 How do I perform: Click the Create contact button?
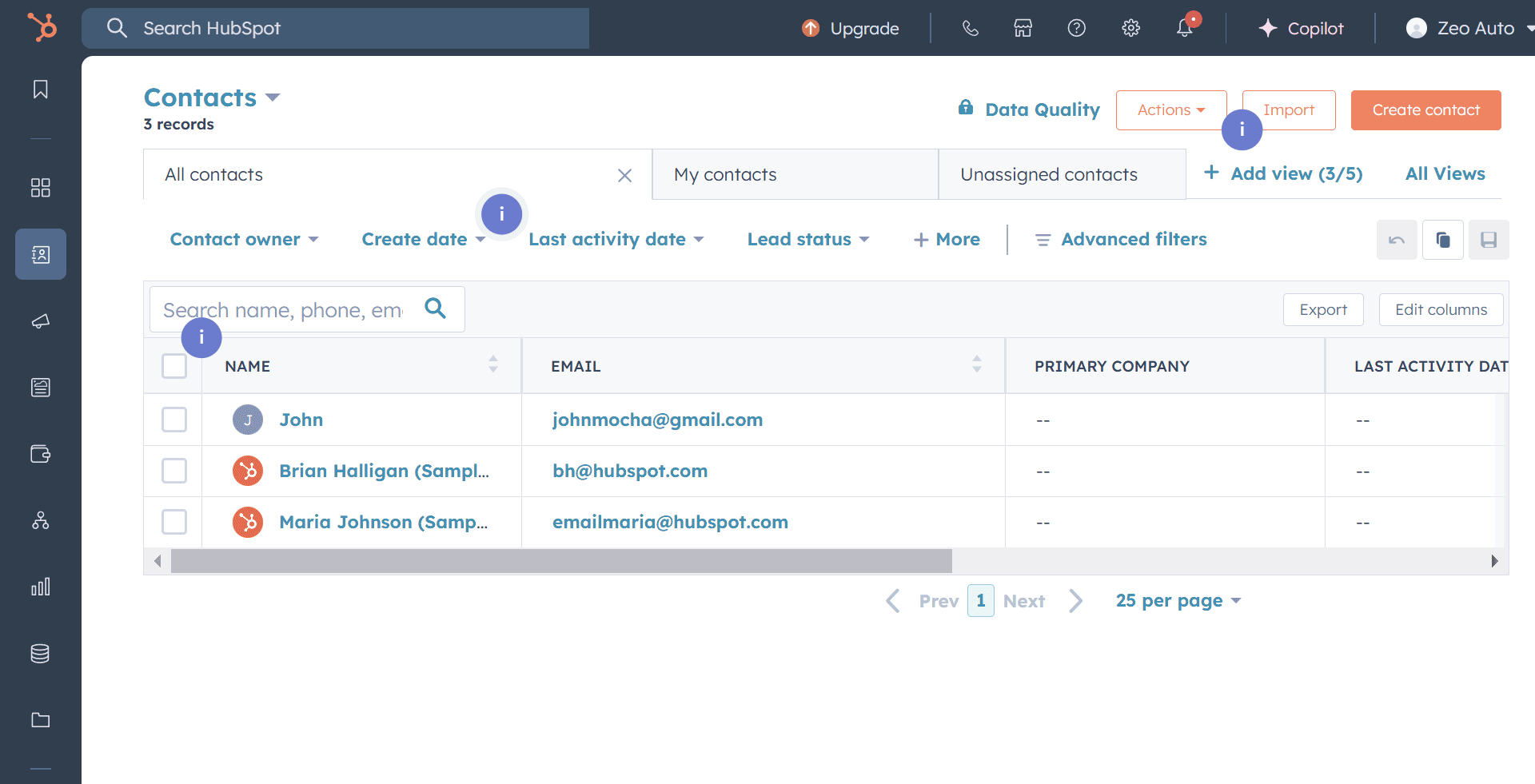click(1425, 109)
